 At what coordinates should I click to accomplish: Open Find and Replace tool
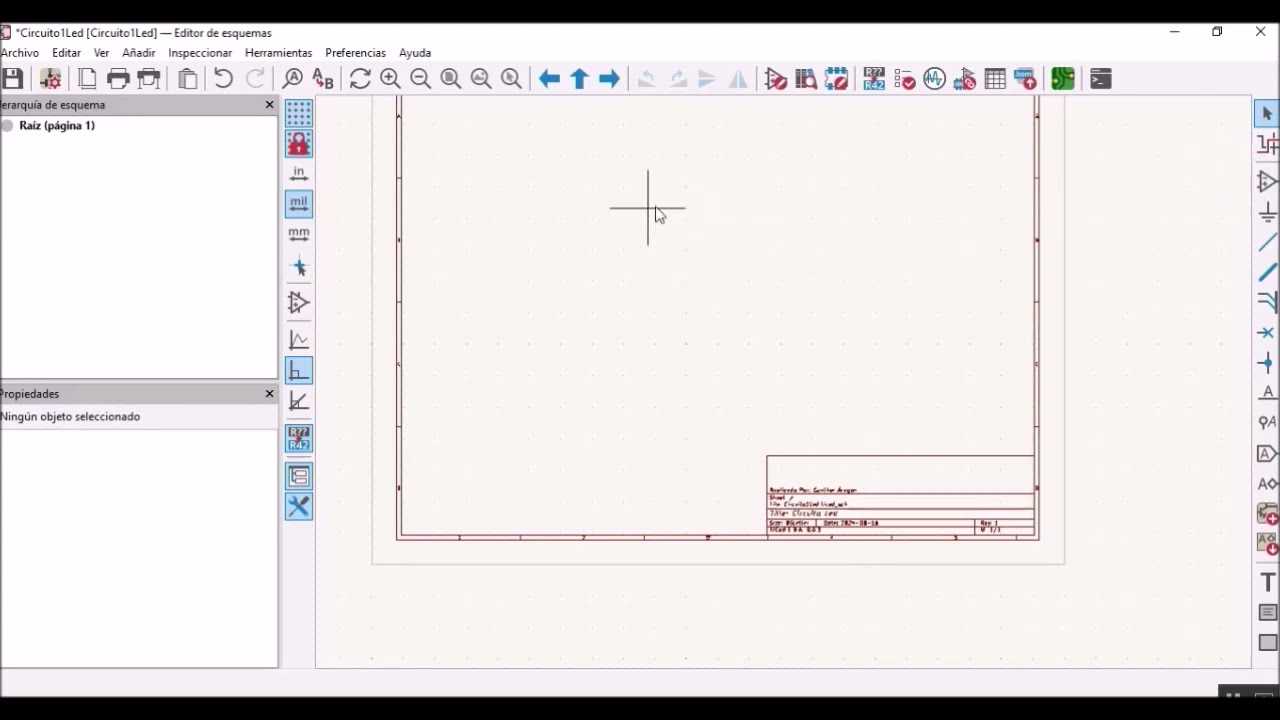322,79
